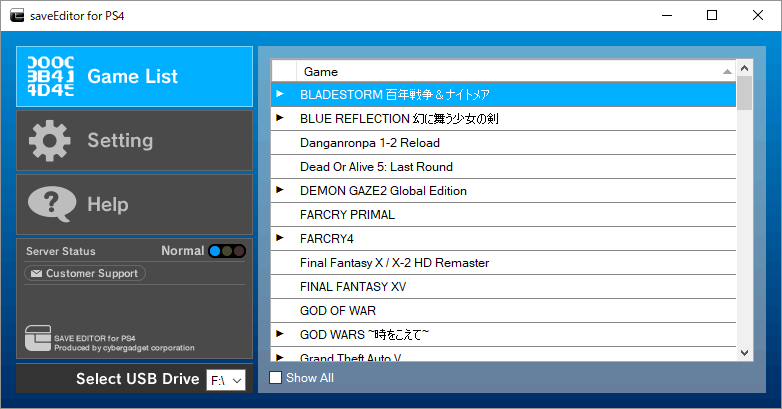Open the Select USB Drive dropdown

tap(226, 380)
